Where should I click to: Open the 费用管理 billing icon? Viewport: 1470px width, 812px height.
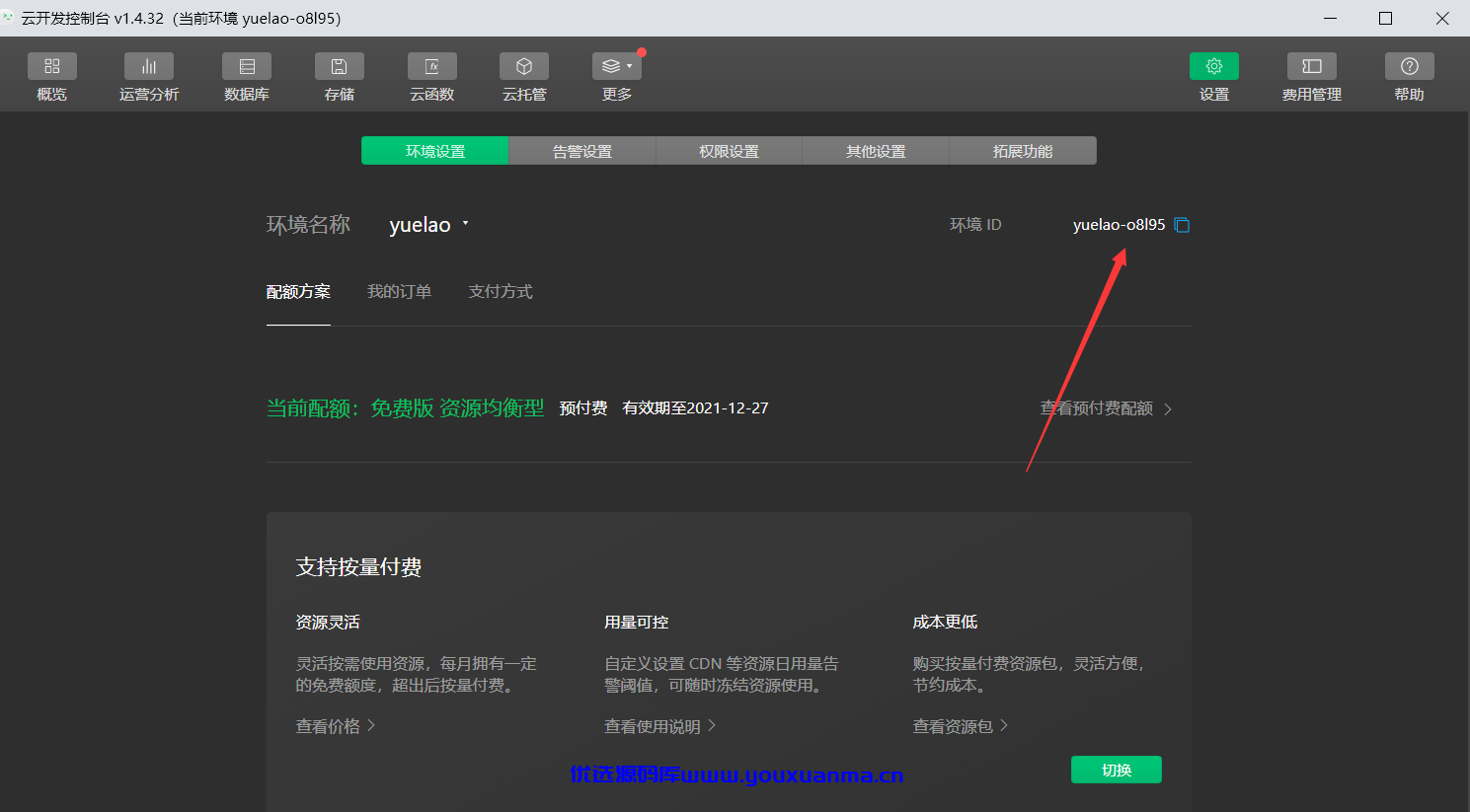pyautogui.click(x=1312, y=66)
